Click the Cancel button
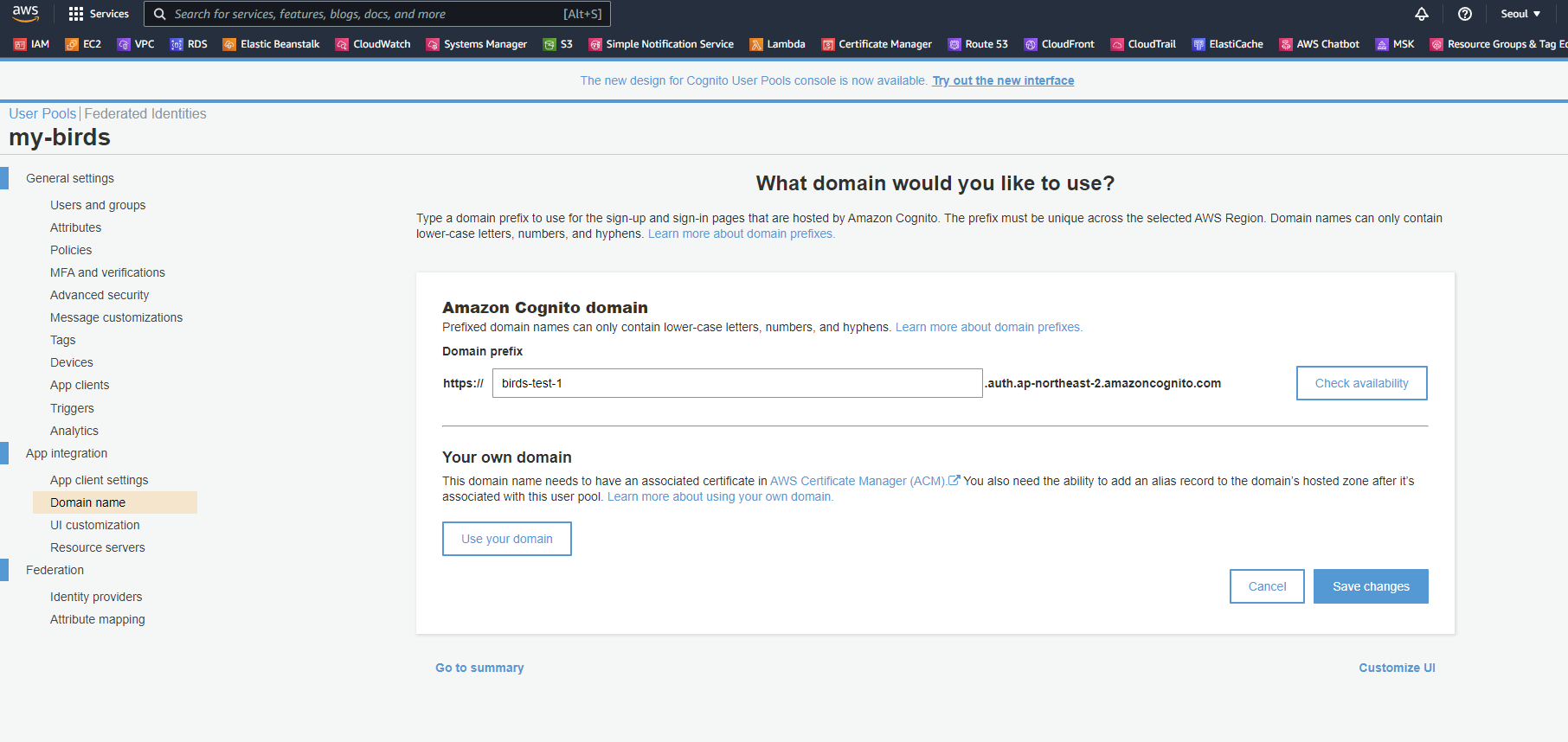 coord(1267,586)
